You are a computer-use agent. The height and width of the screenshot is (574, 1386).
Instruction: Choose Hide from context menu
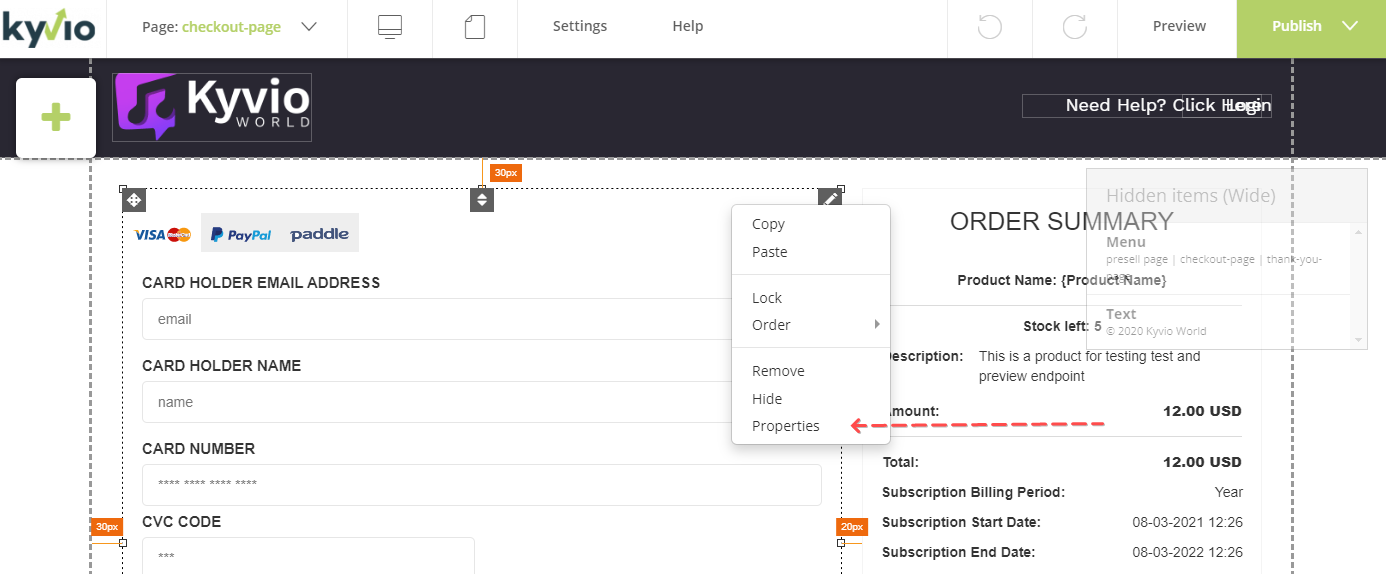(x=767, y=399)
